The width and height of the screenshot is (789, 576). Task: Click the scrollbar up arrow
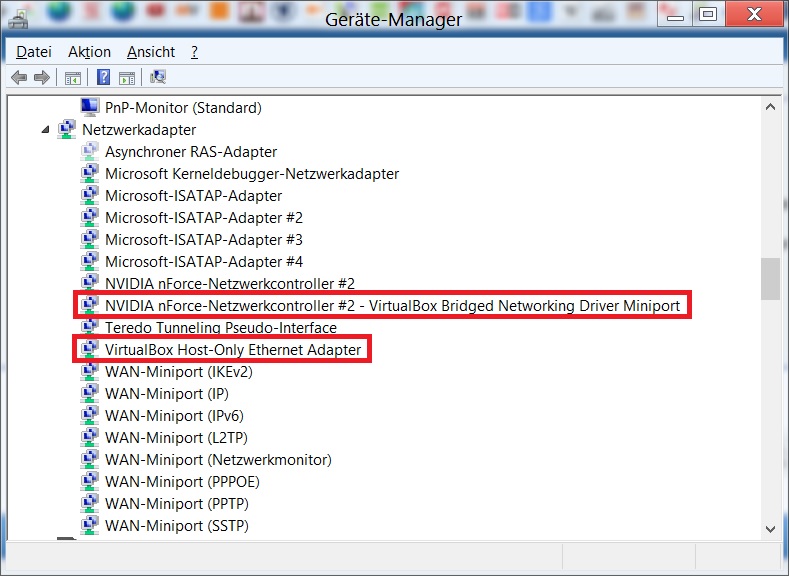[x=770, y=107]
